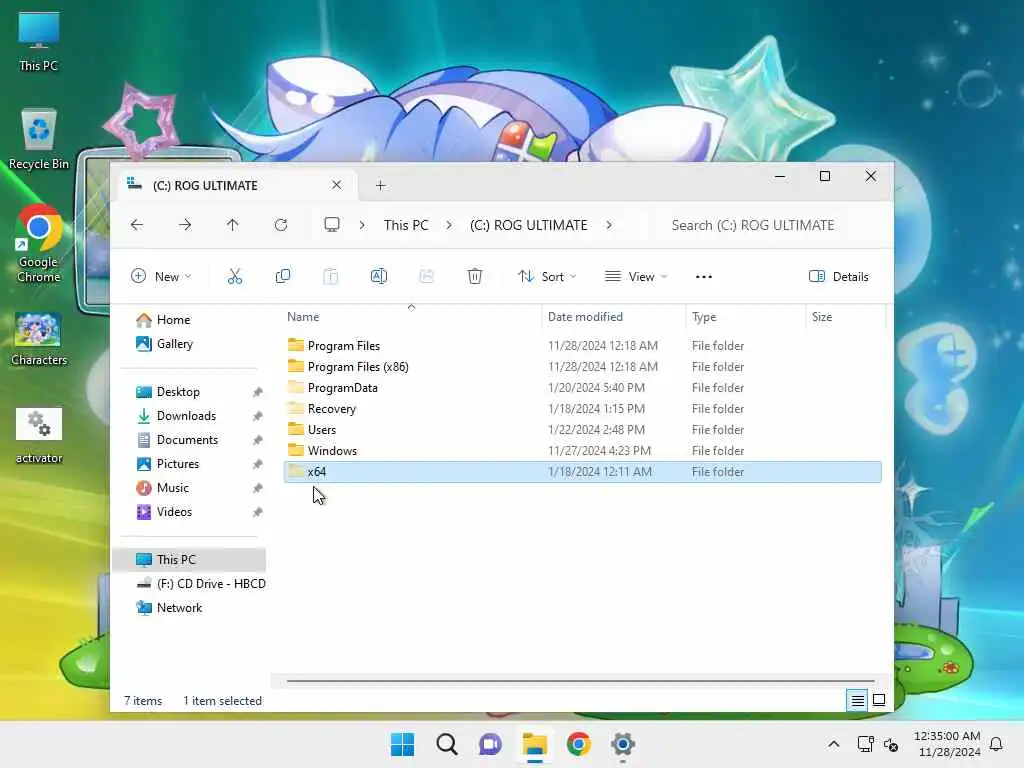Screen dimensions: 1024x768
Task: Open (F:) CD Drive - HBCD
Action: click(x=200, y=584)
